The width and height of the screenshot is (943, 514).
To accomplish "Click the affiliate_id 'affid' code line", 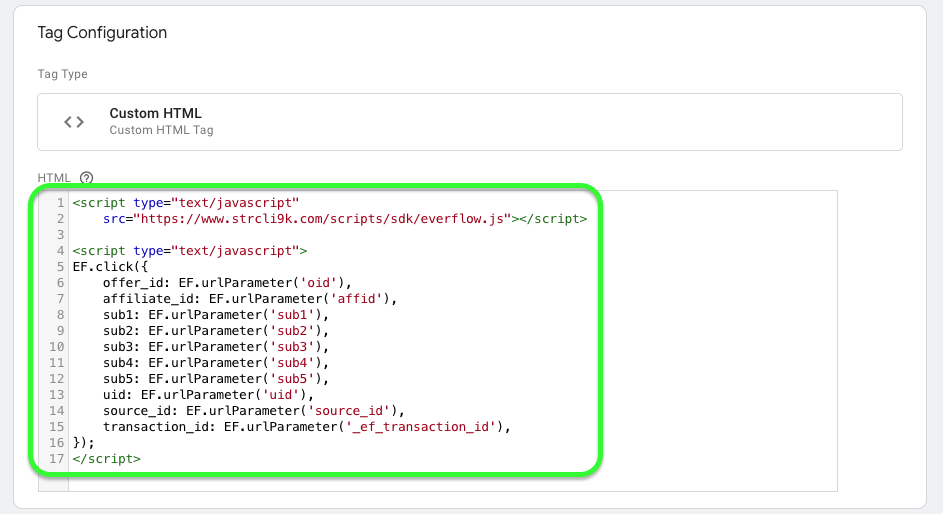I will (250, 299).
